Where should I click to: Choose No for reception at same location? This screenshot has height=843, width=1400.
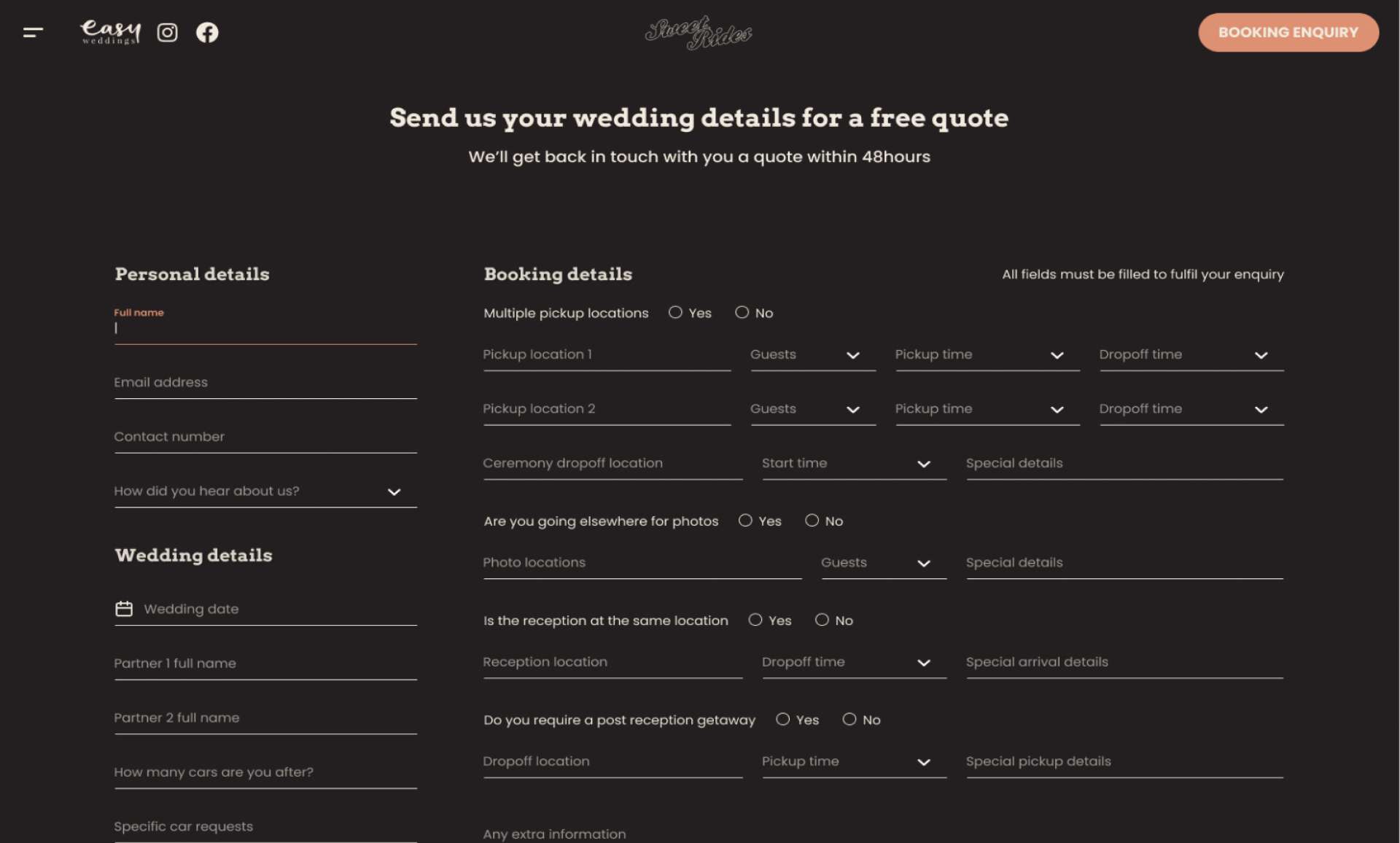822,620
